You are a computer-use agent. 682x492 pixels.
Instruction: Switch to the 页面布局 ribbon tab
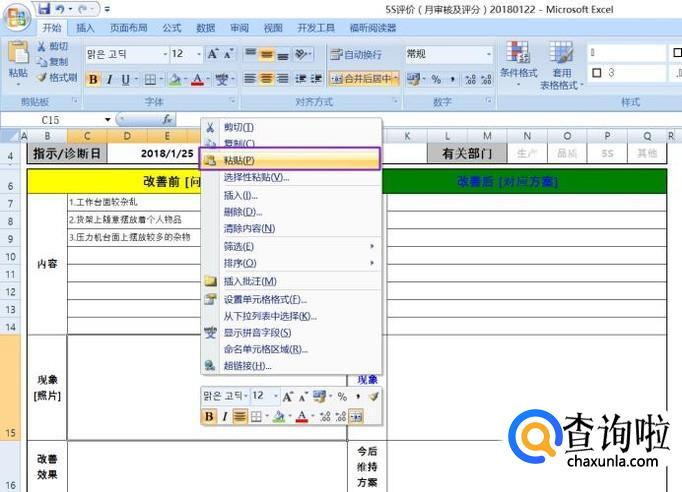[128, 28]
